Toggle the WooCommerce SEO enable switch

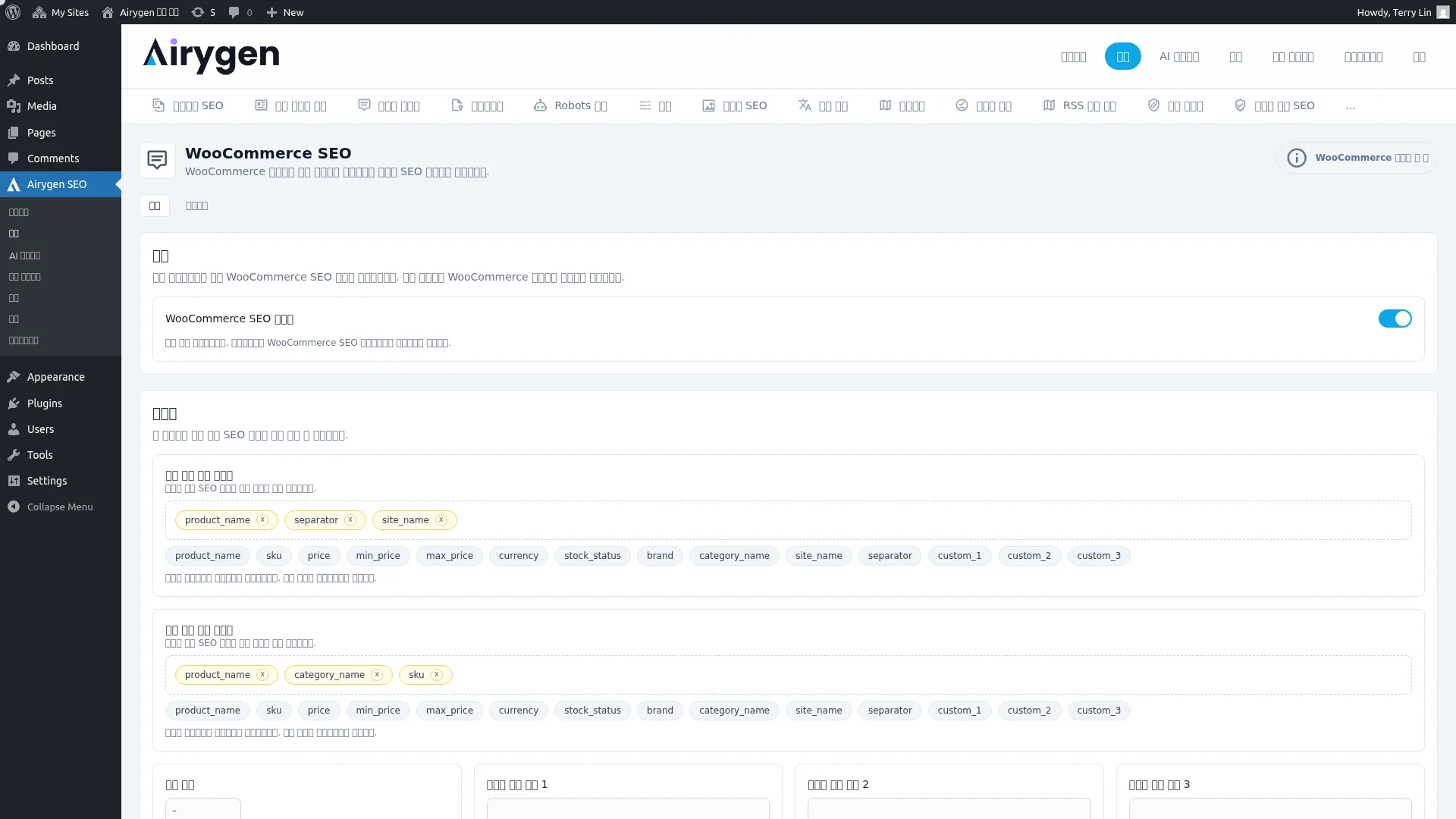[1395, 318]
